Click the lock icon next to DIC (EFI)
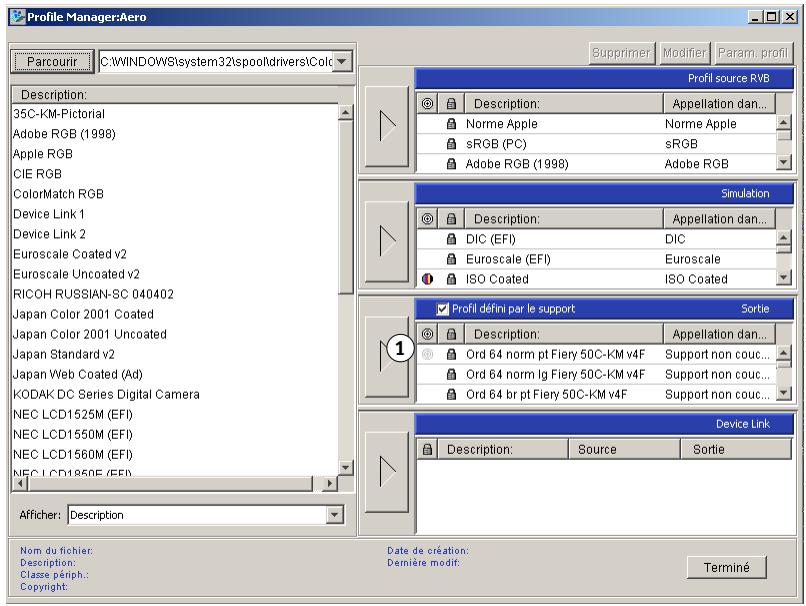This screenshot has width=806, height=606. [x=451, y=239]
